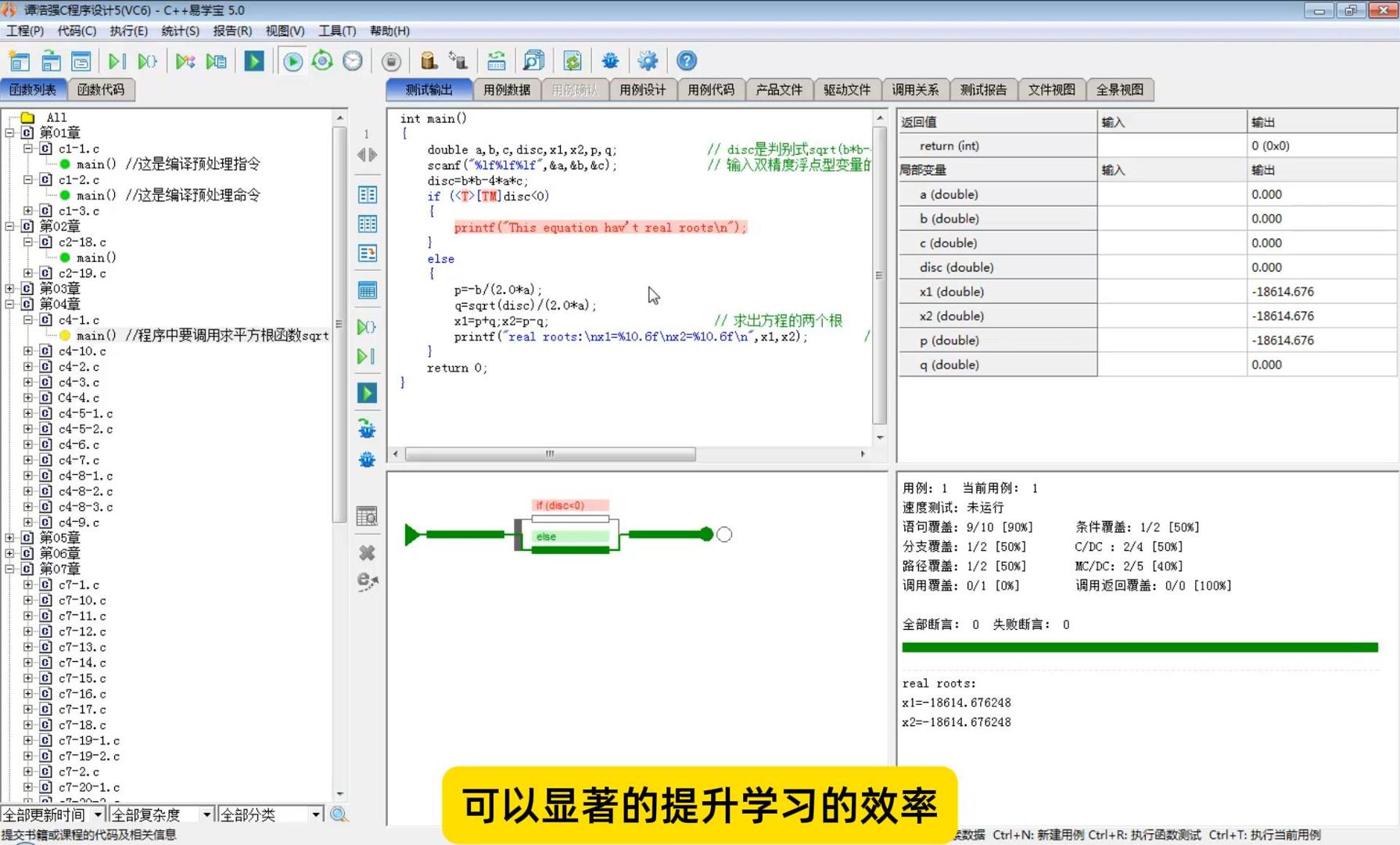Click the two-column table icon in middle strip
Viewport: 1400px width, 845px height.
click(x=367, y=194)
